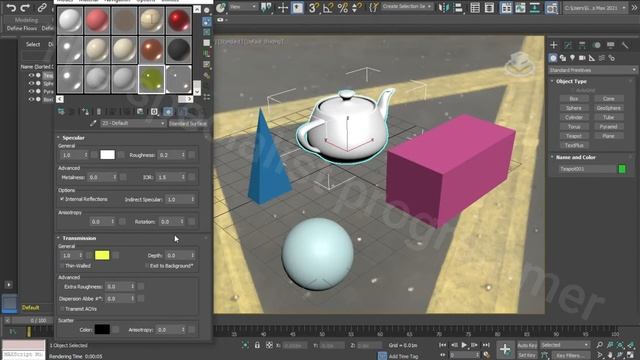Select the red shiny material sample slot
Image resolution: width=640 pixels, height=360 pixels.
tap(178, 20)
